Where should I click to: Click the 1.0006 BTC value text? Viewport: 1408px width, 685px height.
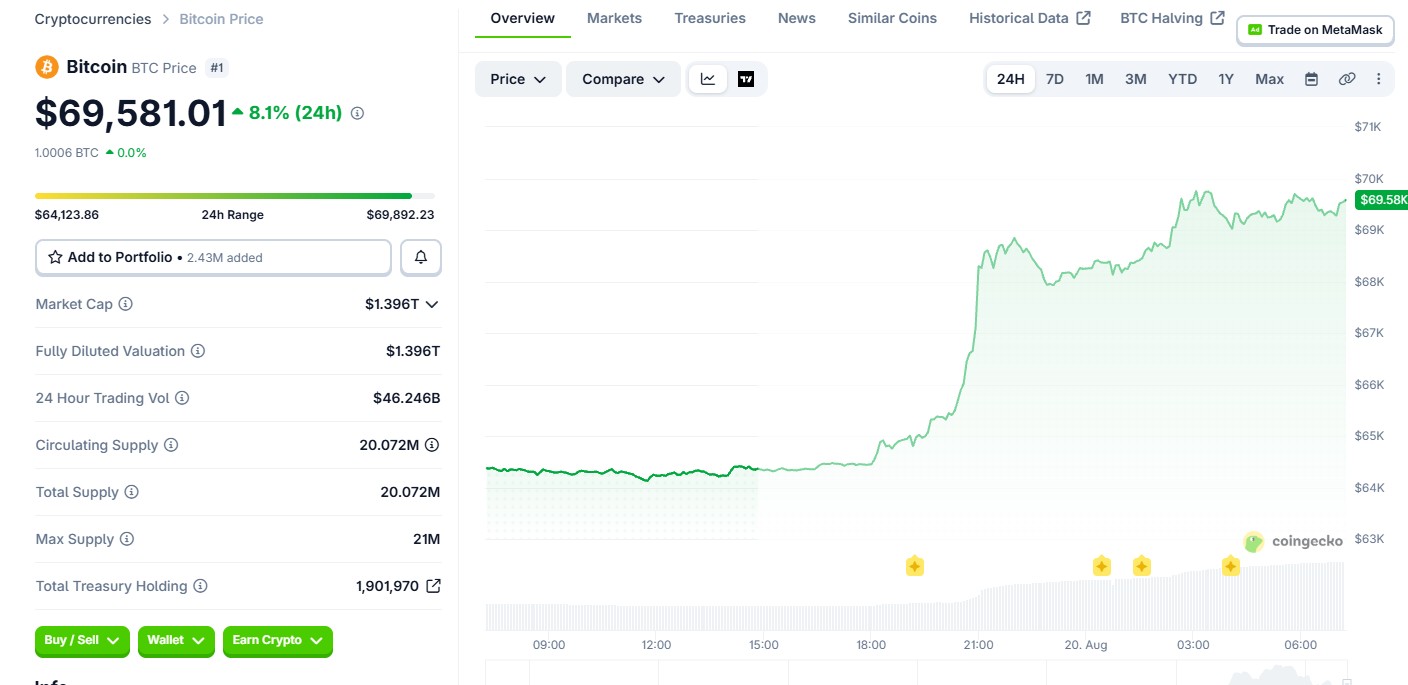point(67,153)
